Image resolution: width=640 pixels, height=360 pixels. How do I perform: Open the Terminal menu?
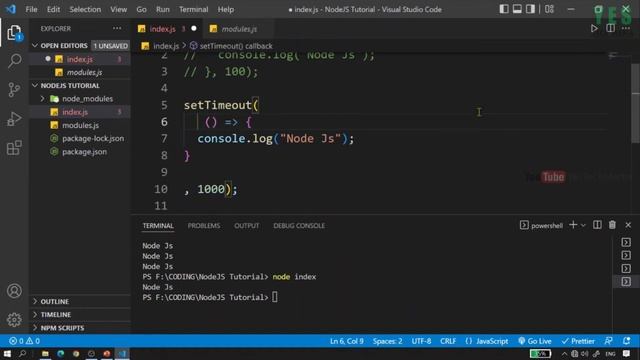click(x=193, y=9)
